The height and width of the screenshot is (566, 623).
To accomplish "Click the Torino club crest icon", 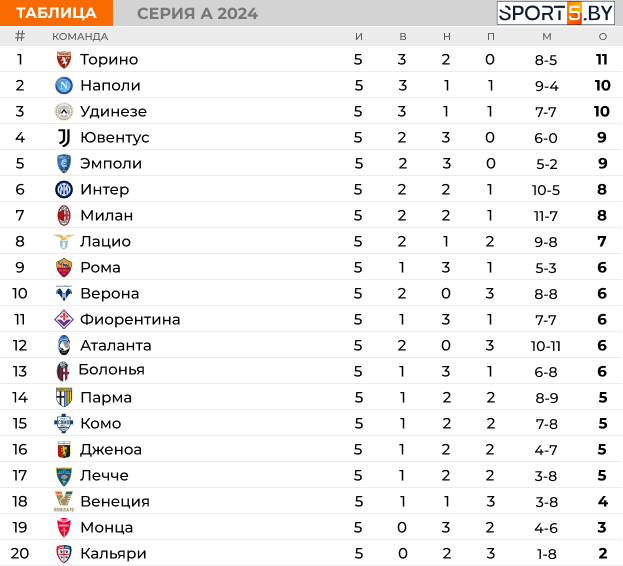I will (64, 60).
